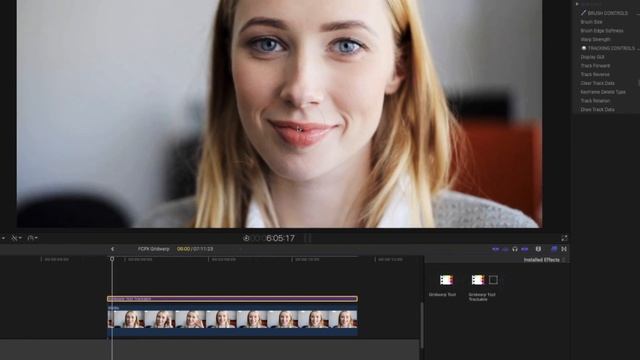Click the pause indicator beside the timecode
This screenshot has width=640, height=360.
[308, 238]
